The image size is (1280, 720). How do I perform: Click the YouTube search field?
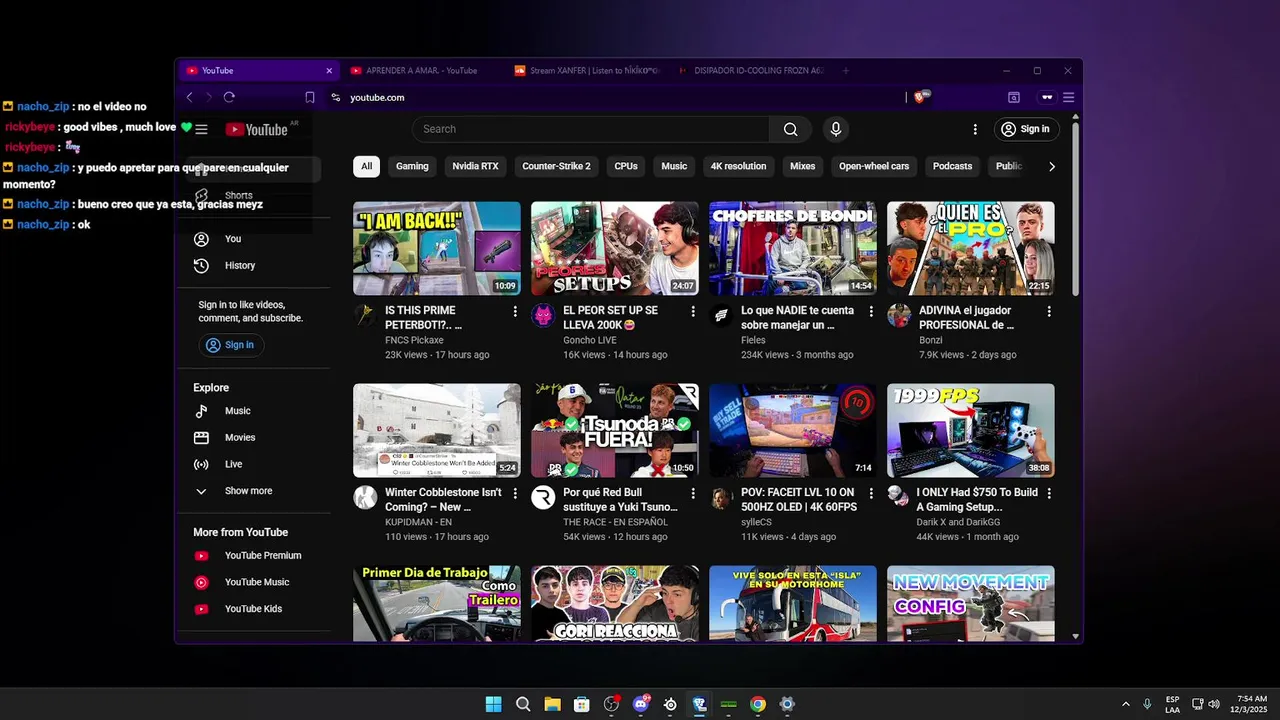(590, 129)
